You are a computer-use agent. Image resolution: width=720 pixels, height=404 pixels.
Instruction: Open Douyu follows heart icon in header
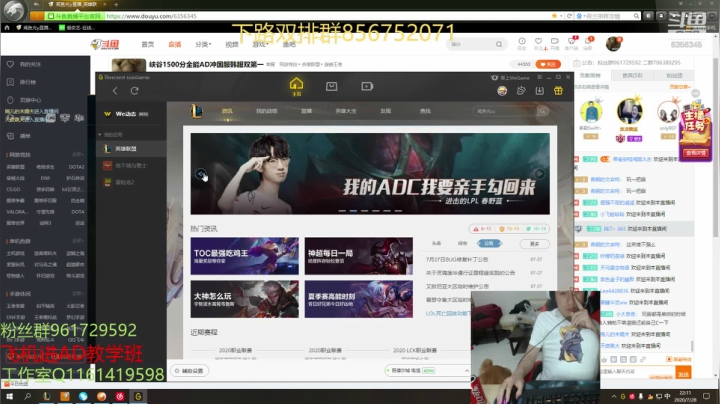[x=539, y=42]
